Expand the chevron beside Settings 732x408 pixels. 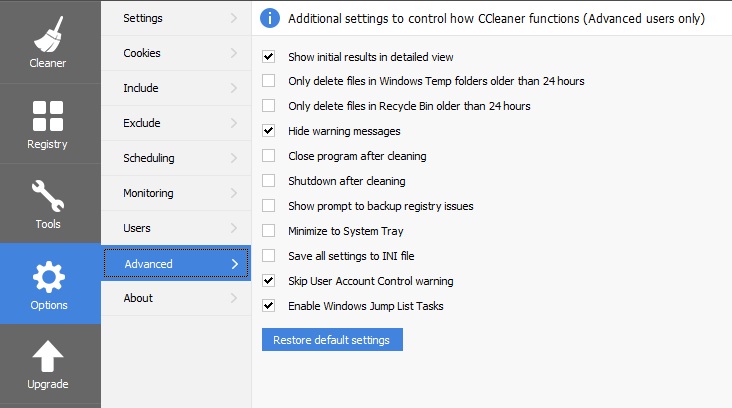click(x=233, y=18)
